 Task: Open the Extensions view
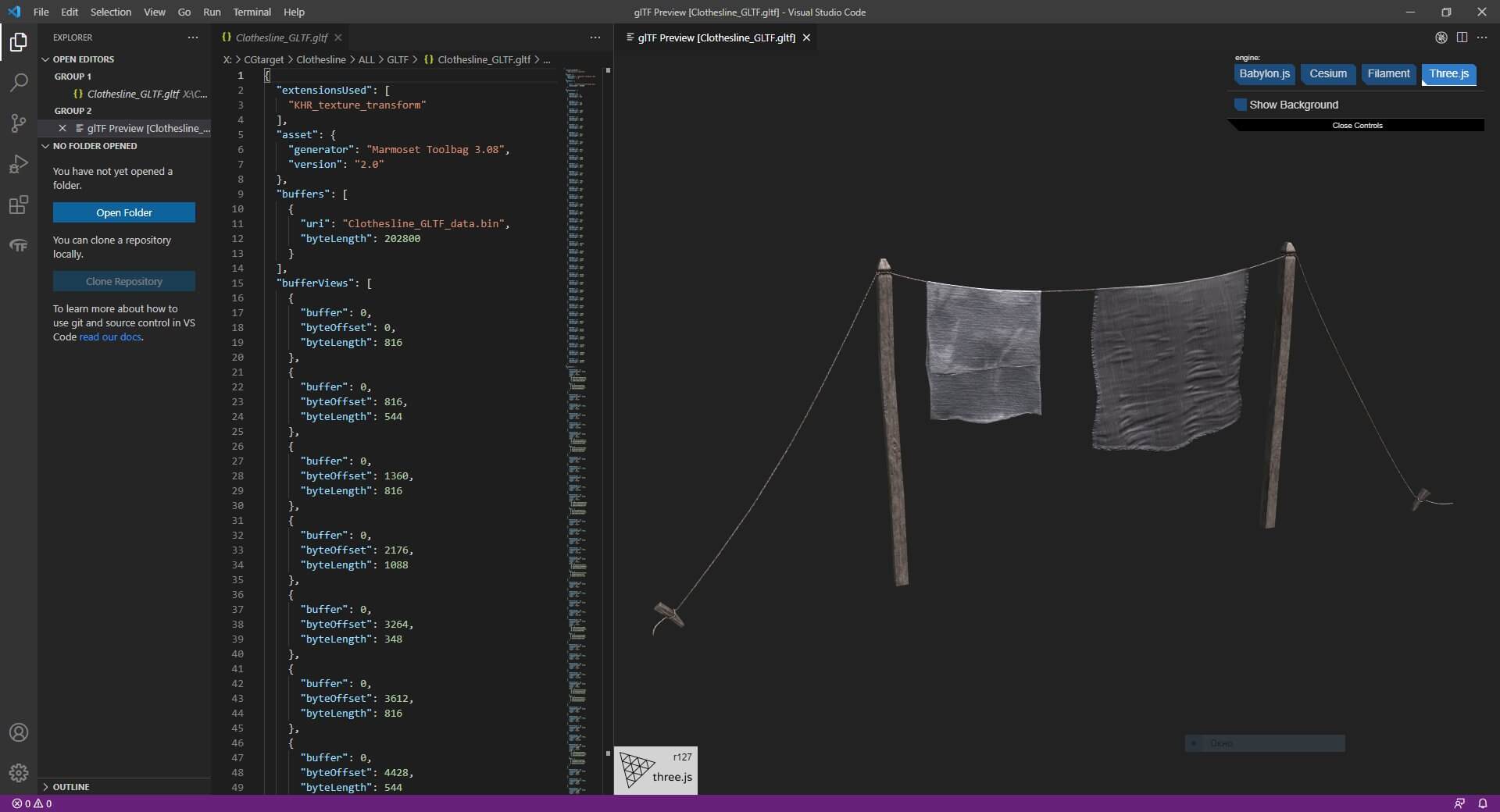[x=19, y=205]
